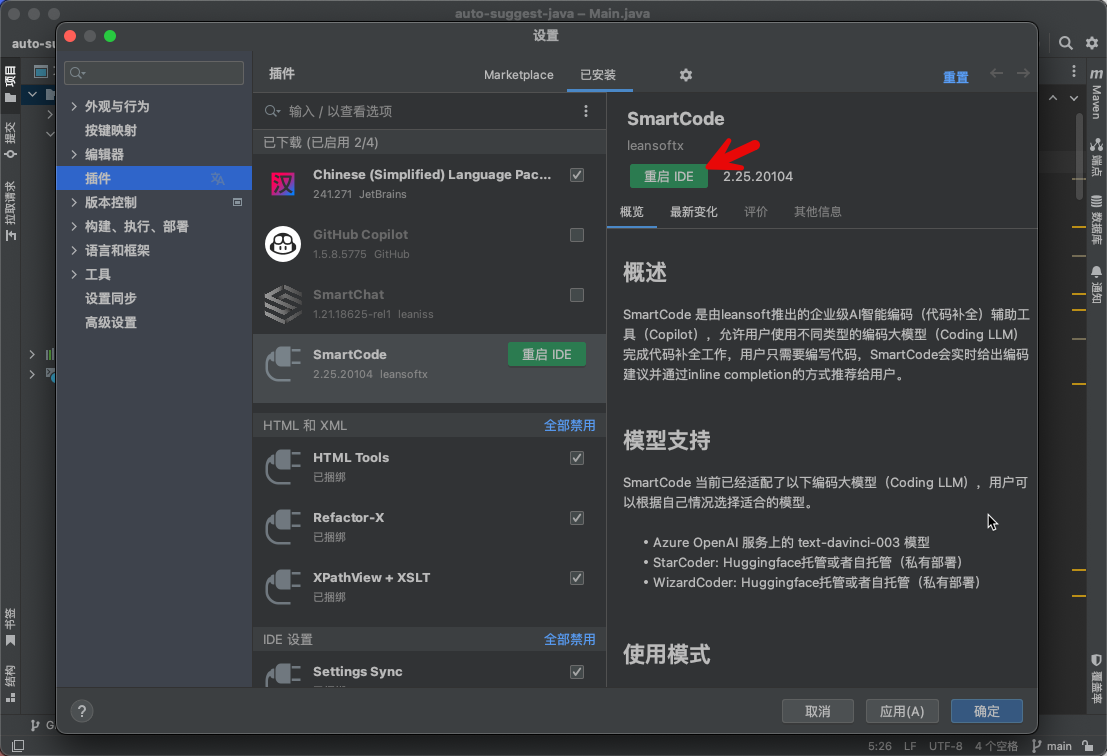Open the Notifications tool window
The height and width of the screenshot is (756, 1107).
1096,284
